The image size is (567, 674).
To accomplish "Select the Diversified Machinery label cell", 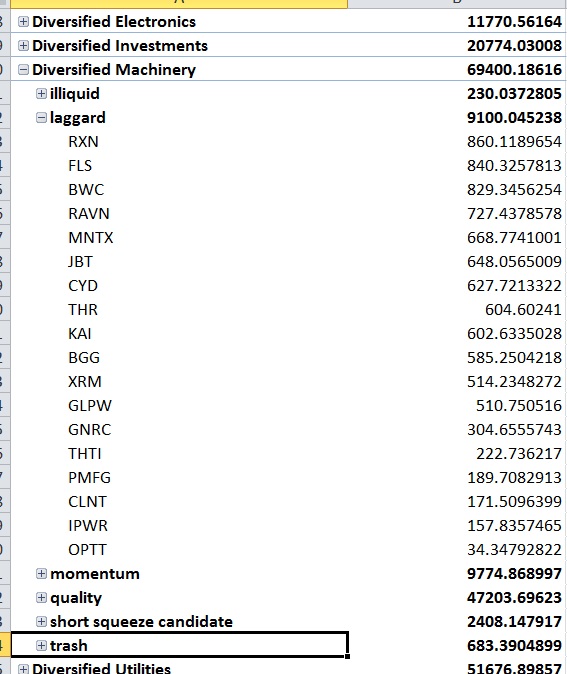I will click(179, 70).
